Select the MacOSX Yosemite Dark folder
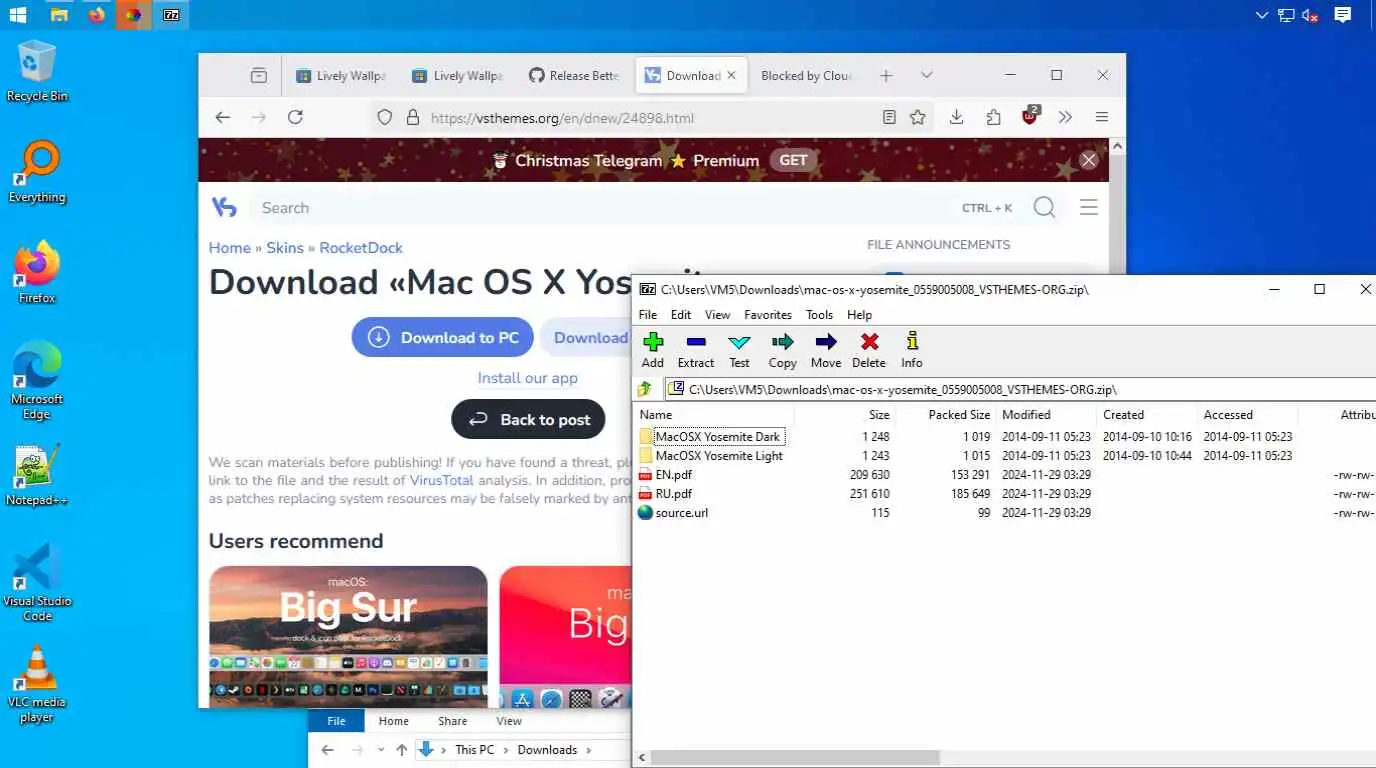 718,437
